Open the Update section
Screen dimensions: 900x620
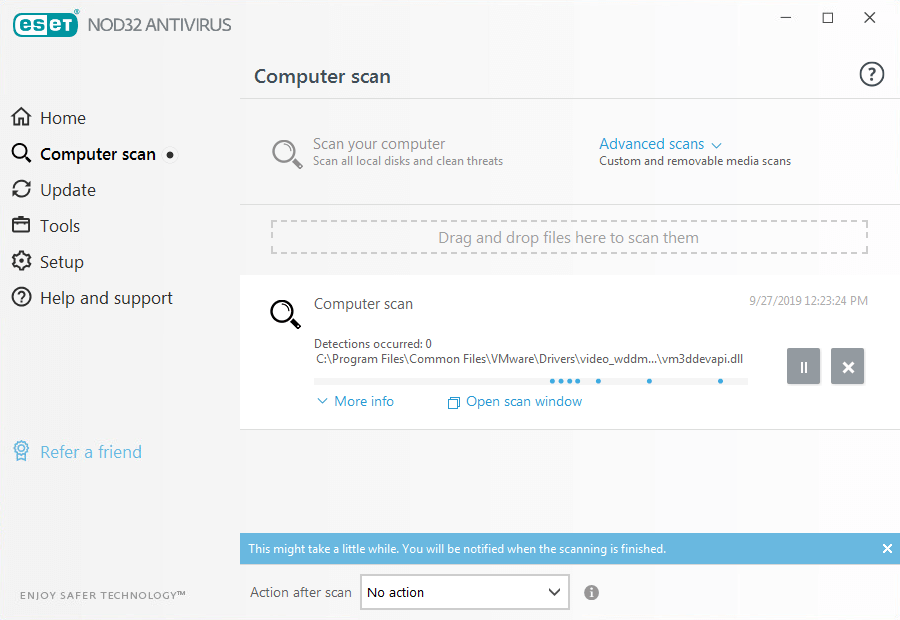coord(68,189)
